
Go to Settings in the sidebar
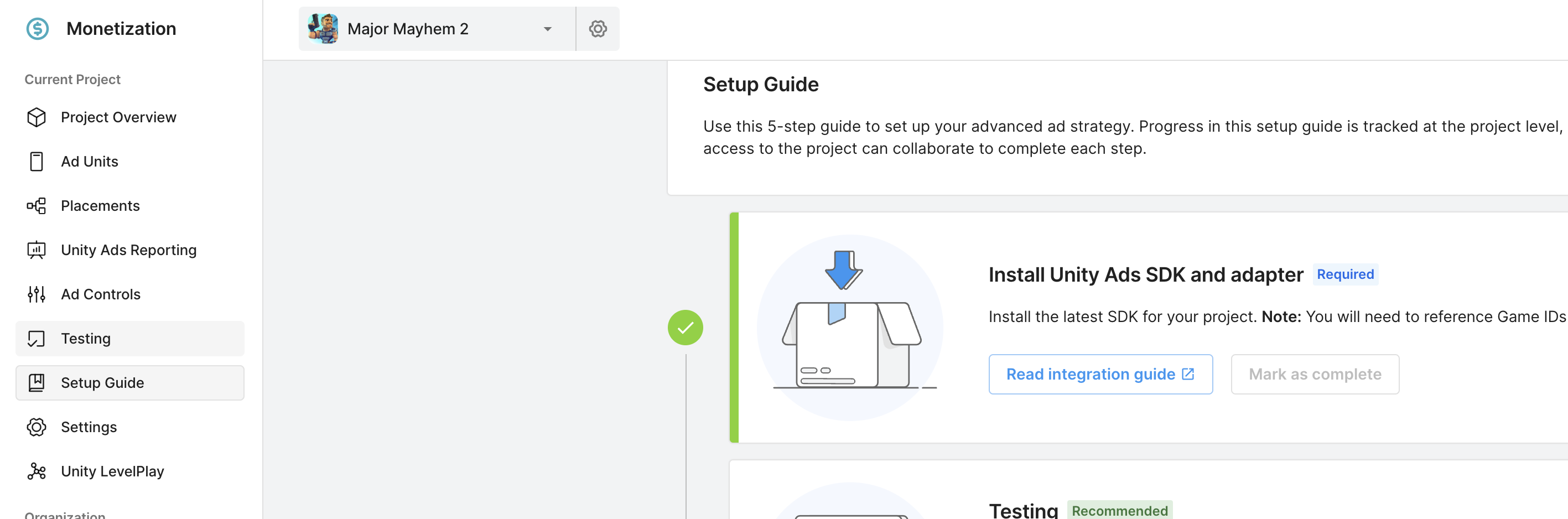89,427
